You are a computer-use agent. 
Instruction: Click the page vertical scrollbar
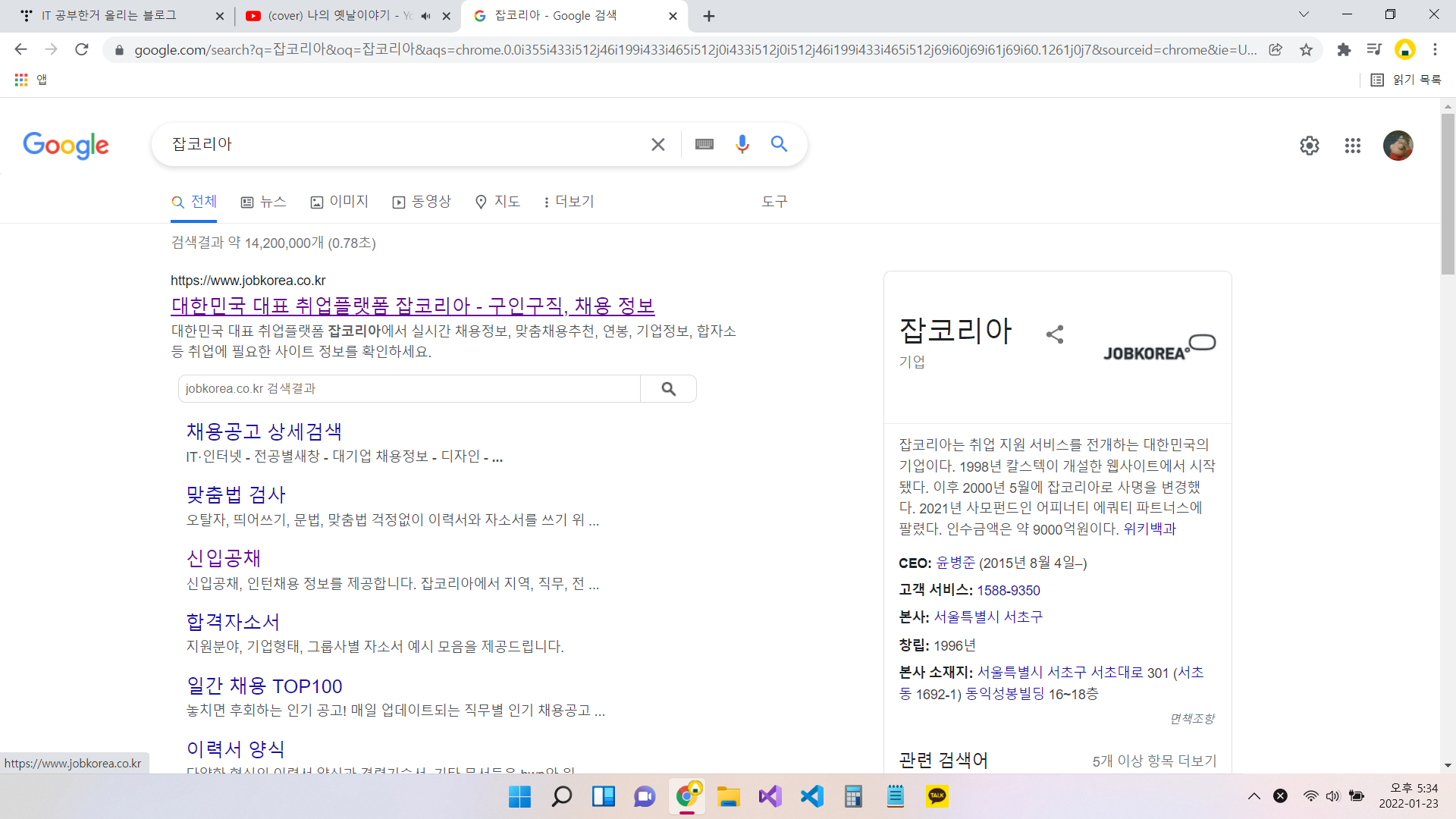point(1448,194)
